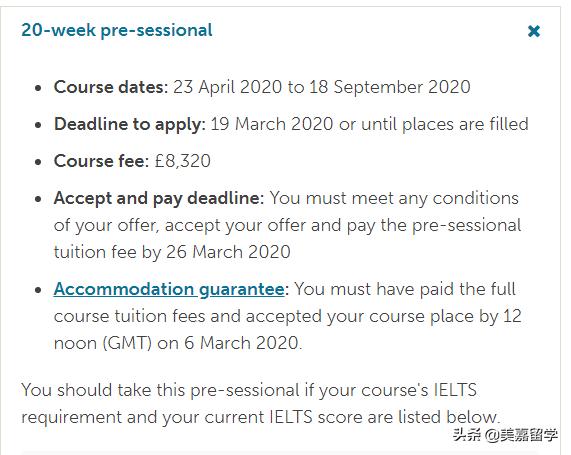Select the Accept and pay deadline label

[x=159, y=199]
